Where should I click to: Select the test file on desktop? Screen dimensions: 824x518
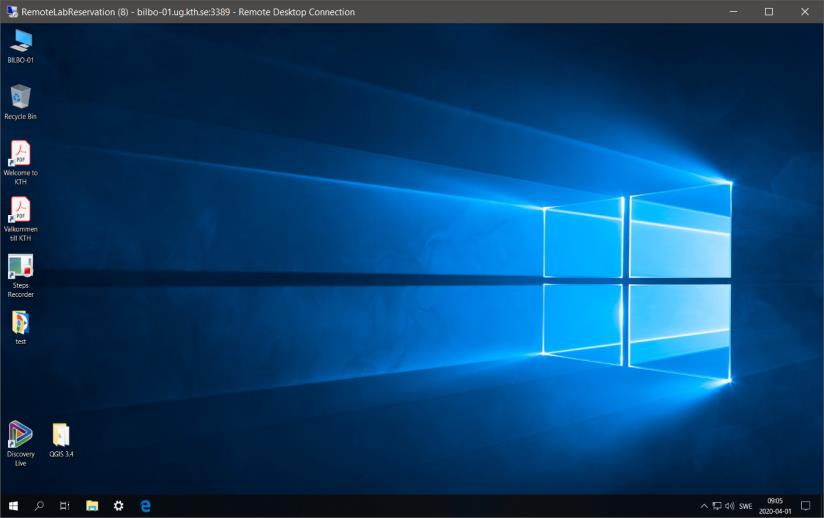point(20,324)
